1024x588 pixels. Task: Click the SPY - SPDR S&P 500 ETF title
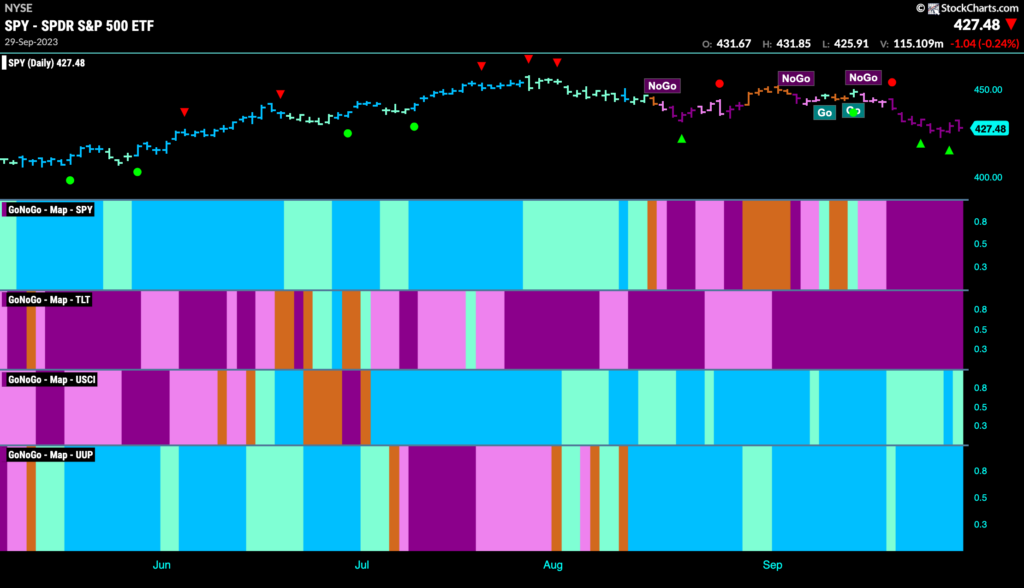(79, 26)
